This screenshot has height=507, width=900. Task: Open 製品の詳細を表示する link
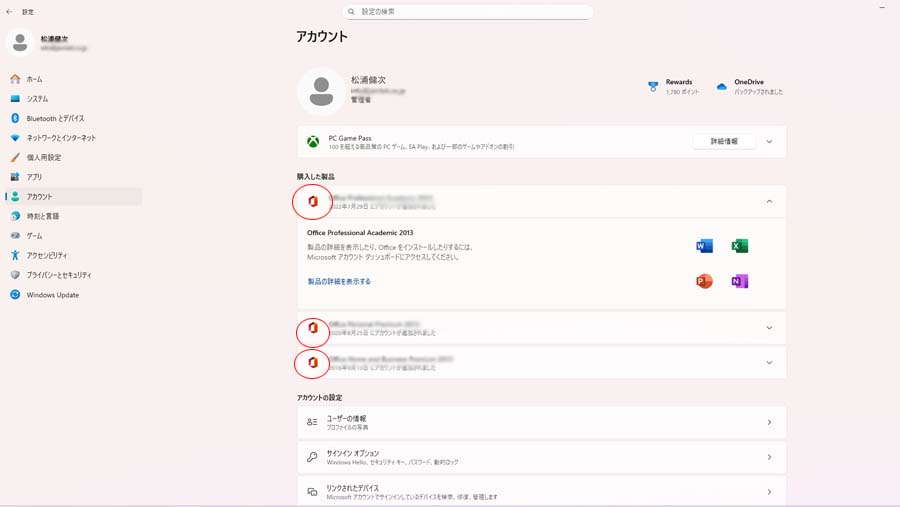(339, 281)
